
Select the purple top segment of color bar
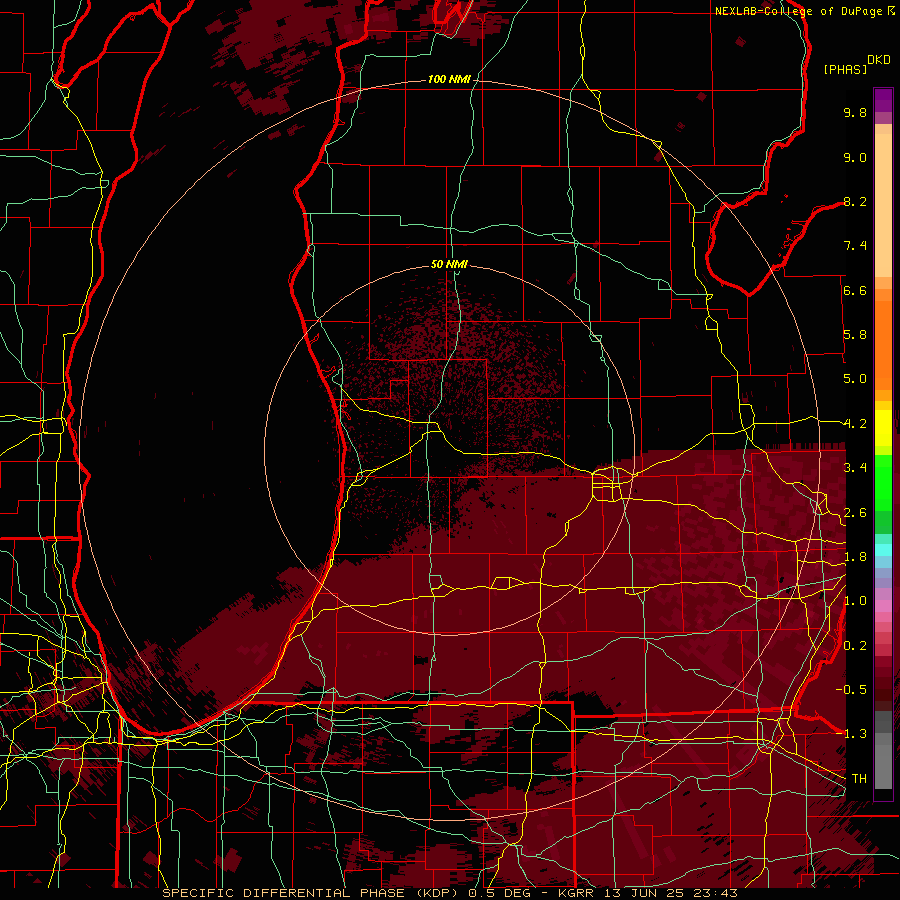[x=883, y=100]
